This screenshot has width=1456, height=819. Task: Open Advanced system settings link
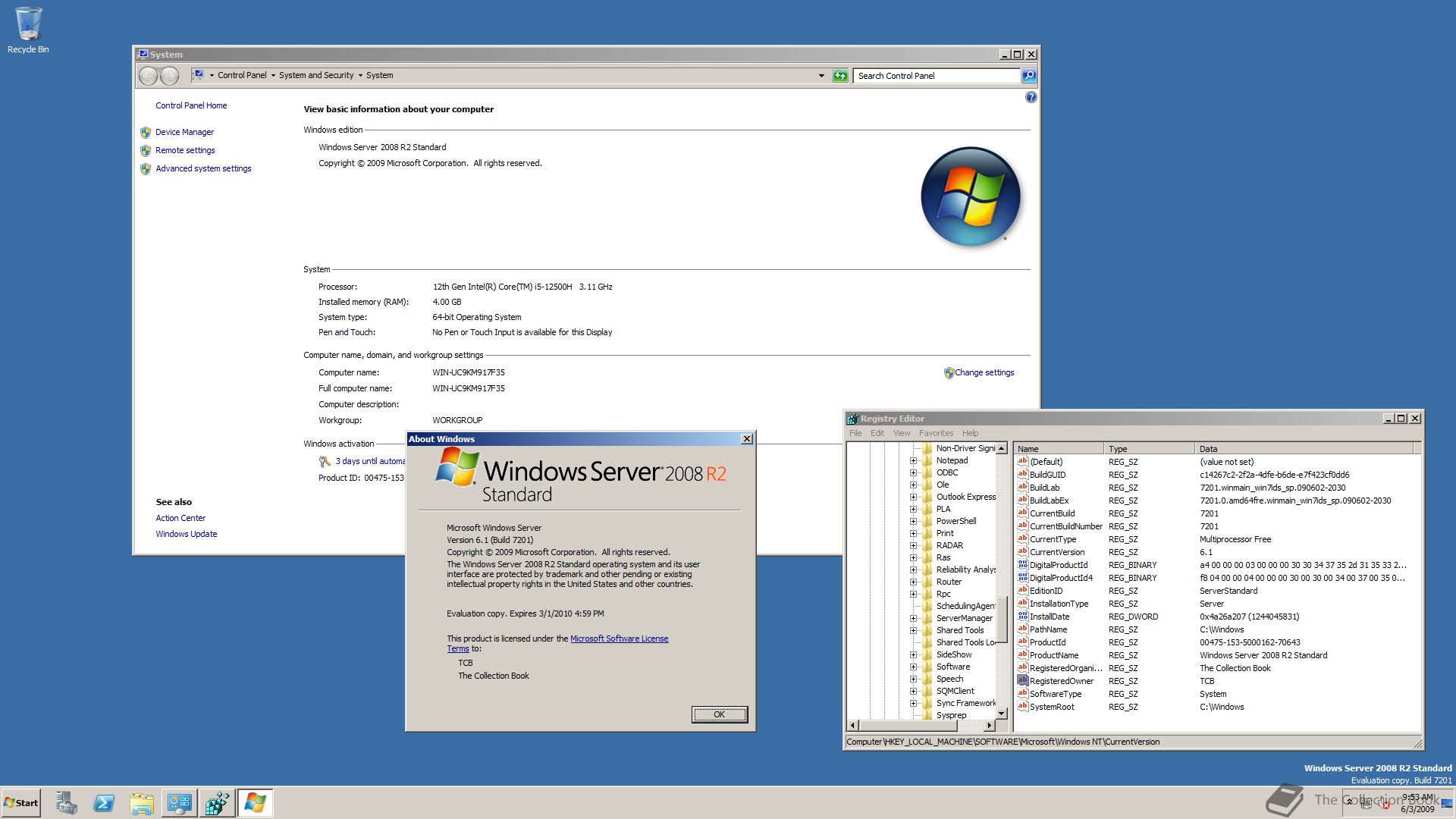point(203,168)
